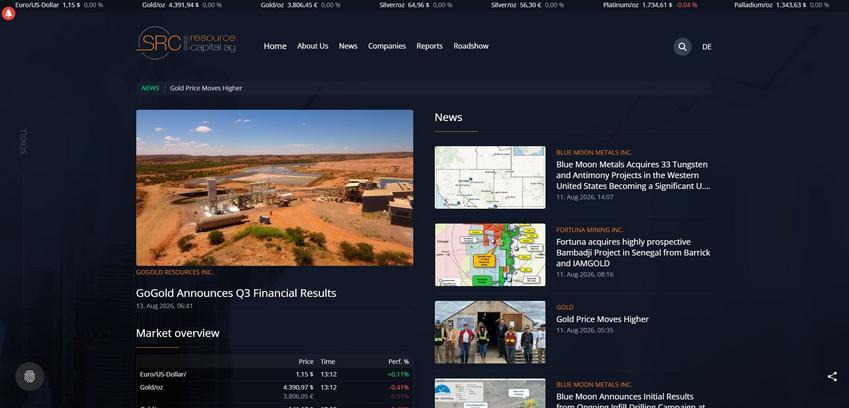Click the share icon at bottom right
849x408 pixels.
(832, 377)
